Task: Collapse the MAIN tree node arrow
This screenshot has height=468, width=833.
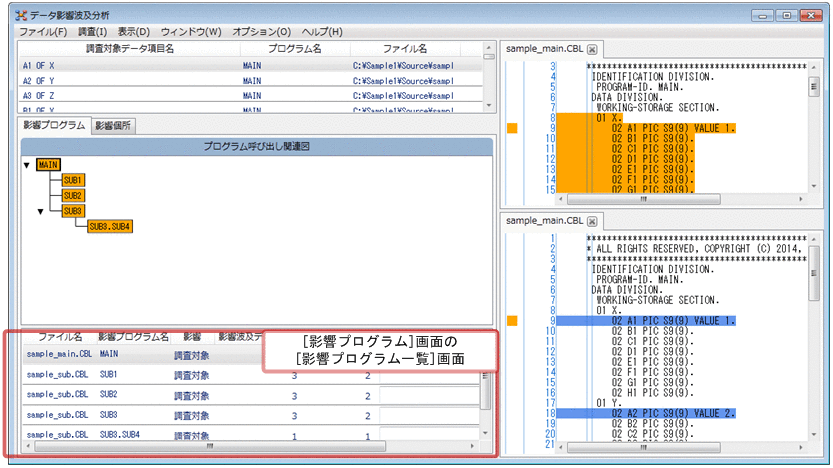Action: (x=27, y=165)
